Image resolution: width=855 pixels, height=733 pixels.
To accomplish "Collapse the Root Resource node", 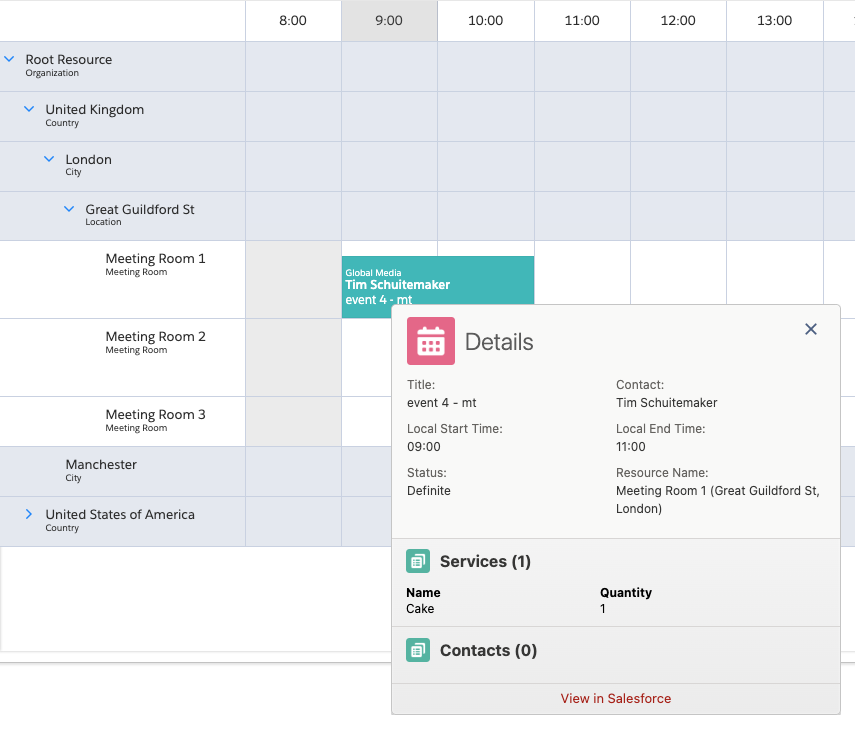I will click(10, 60).
